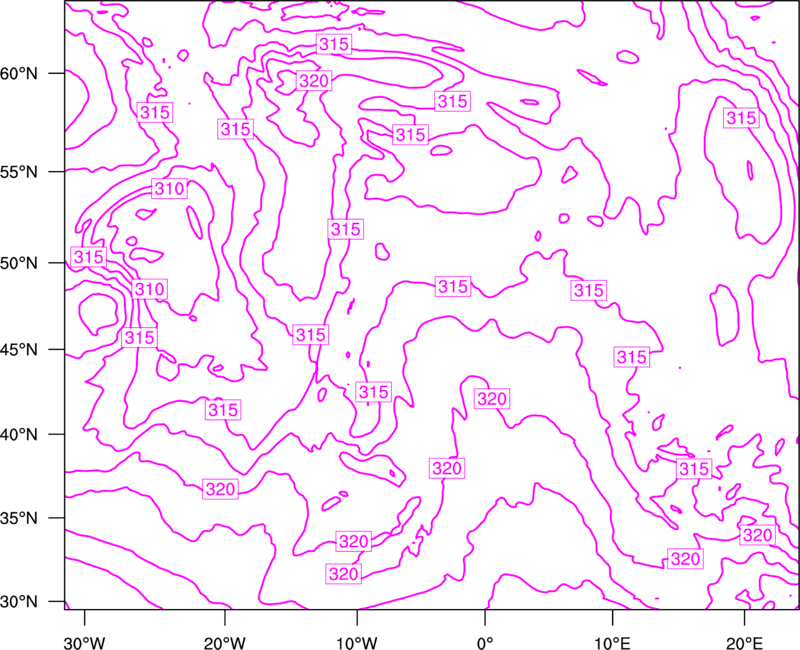
Task: Pick the 30°N latitude axis label
Action: pyautogui.click(x=19, y=602)
